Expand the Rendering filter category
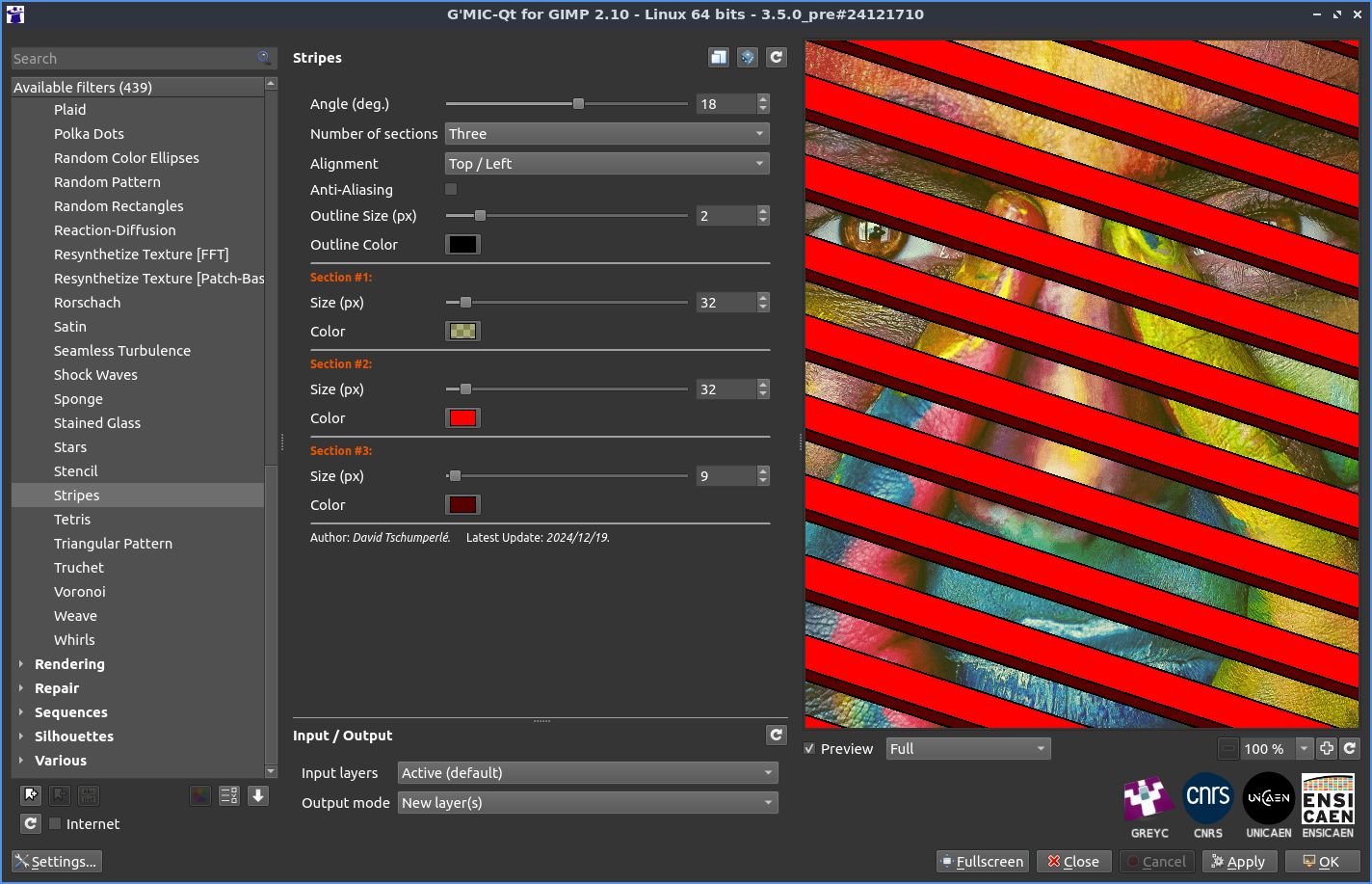1372x884 pixels. click(x=21, y=664)
